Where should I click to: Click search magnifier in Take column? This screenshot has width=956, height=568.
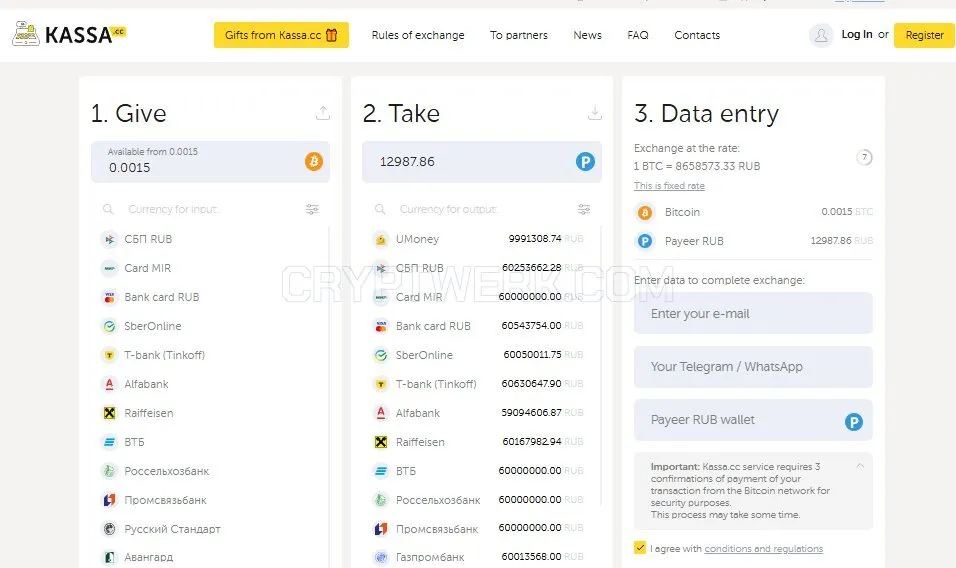coord(380,209)
